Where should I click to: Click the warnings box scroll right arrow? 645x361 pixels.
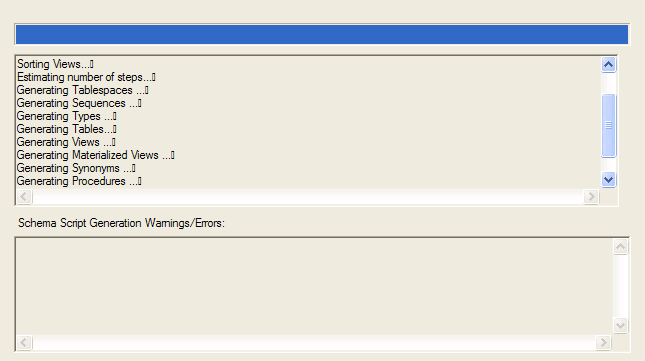pyautogui.click(x=603, y=342)
